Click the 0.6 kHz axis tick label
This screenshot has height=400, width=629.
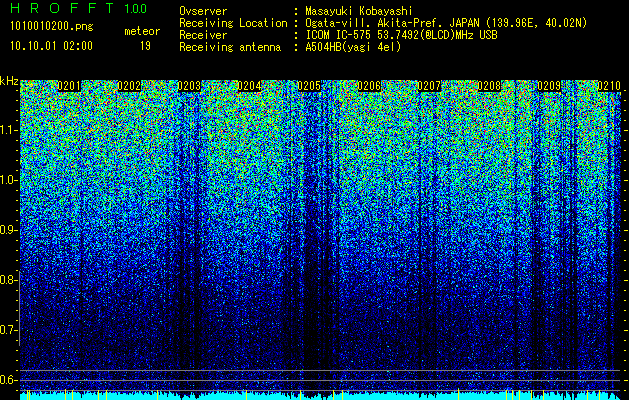coord(9,380)
